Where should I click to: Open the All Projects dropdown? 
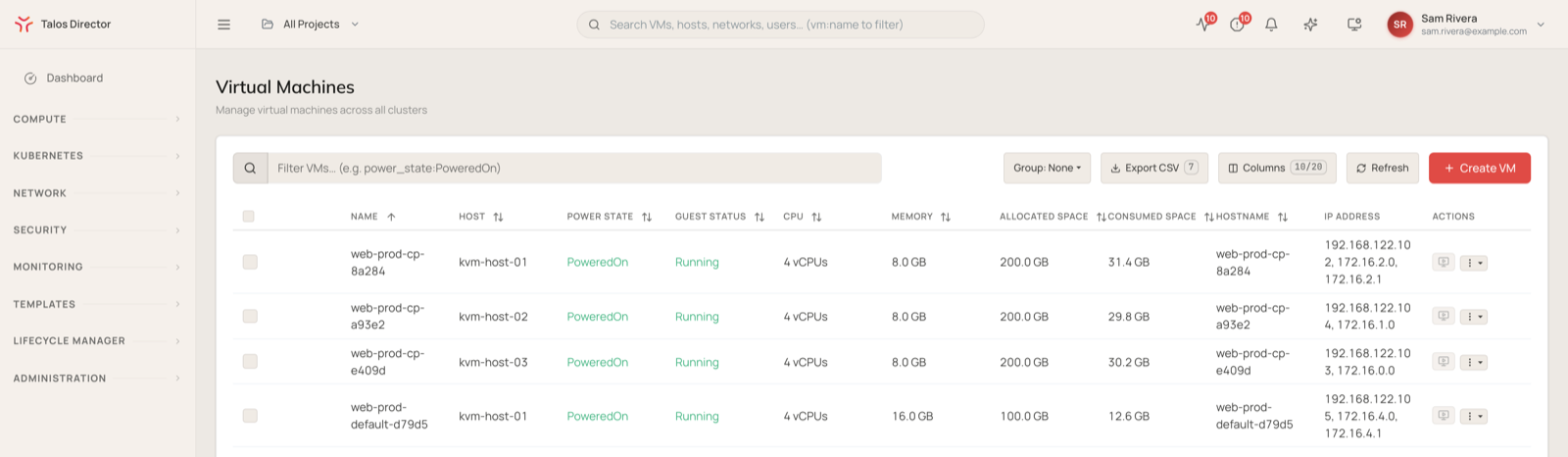(x=311, y=25)
